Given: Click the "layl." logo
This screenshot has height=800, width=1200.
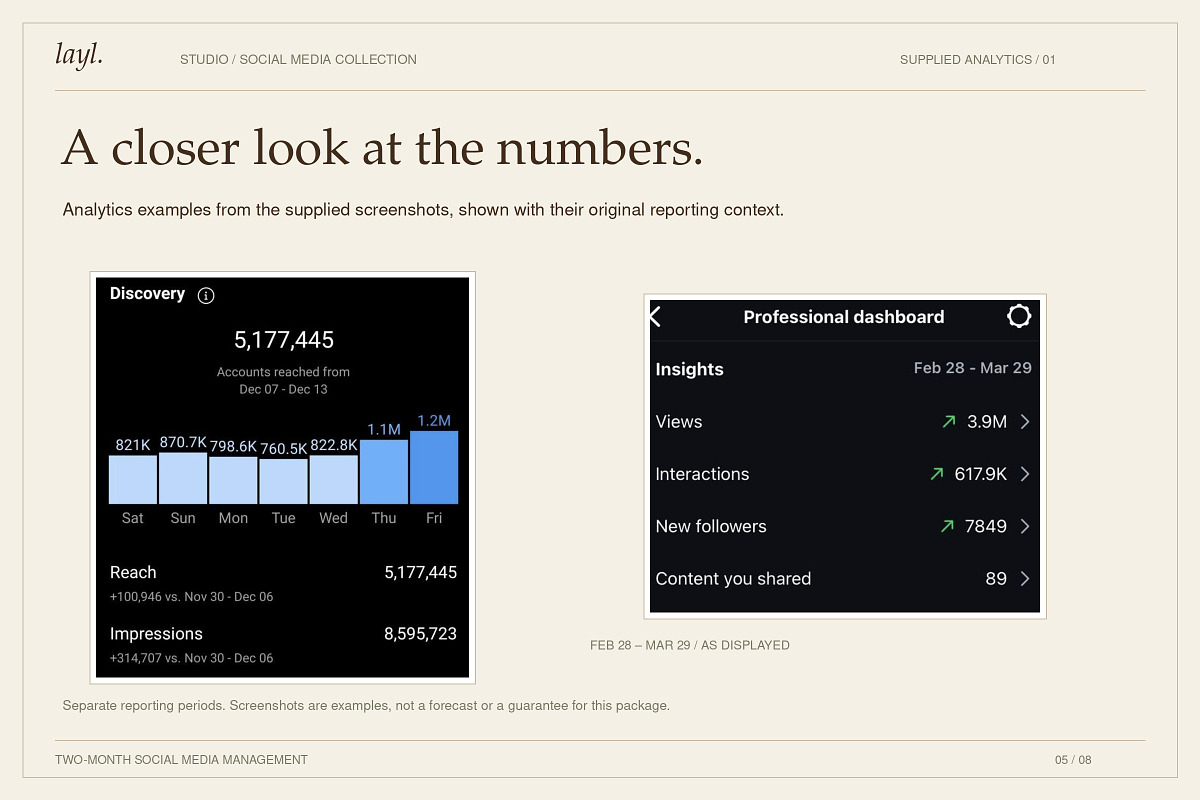Looking at the screenshot, I should pyautogui.click(x=79, y=56).
